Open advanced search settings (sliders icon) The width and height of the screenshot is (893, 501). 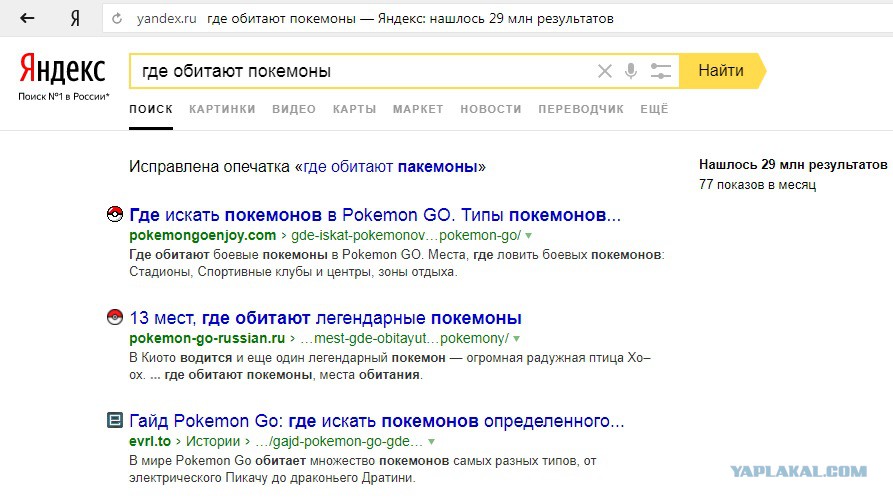661,71
